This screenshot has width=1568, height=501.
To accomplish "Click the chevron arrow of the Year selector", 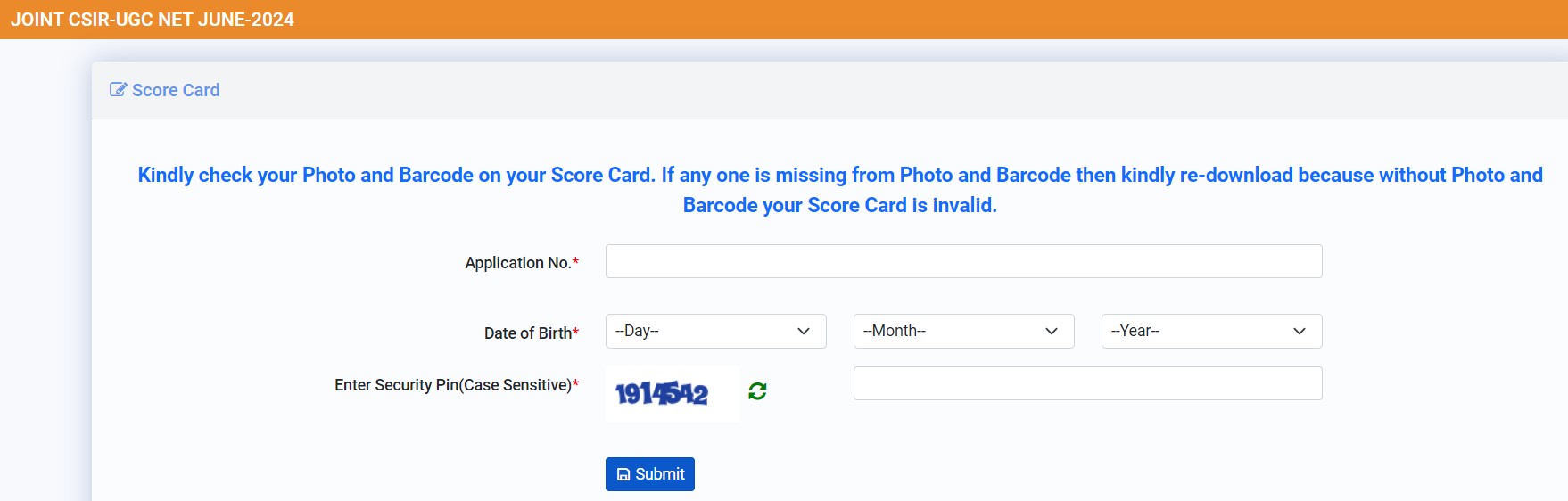I will tap(1300, 331).
